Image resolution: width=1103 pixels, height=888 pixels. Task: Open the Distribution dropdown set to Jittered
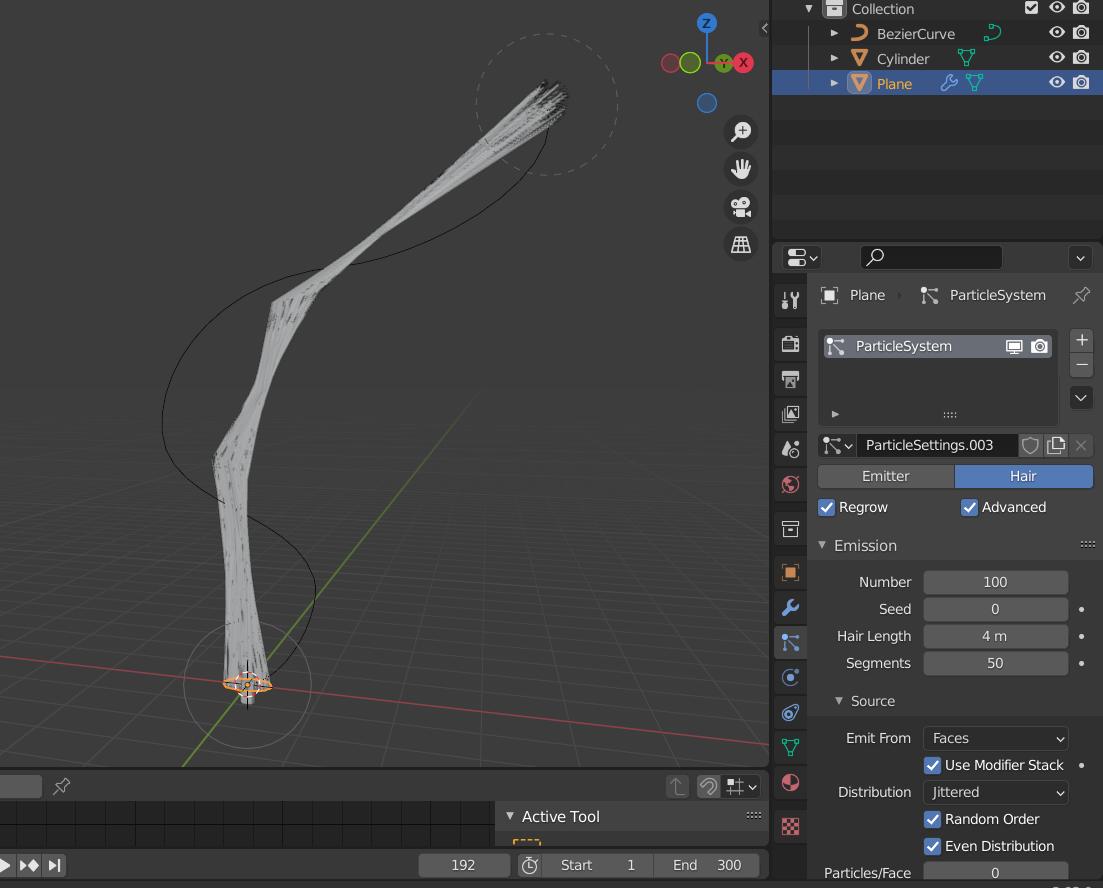coord(995,791)
